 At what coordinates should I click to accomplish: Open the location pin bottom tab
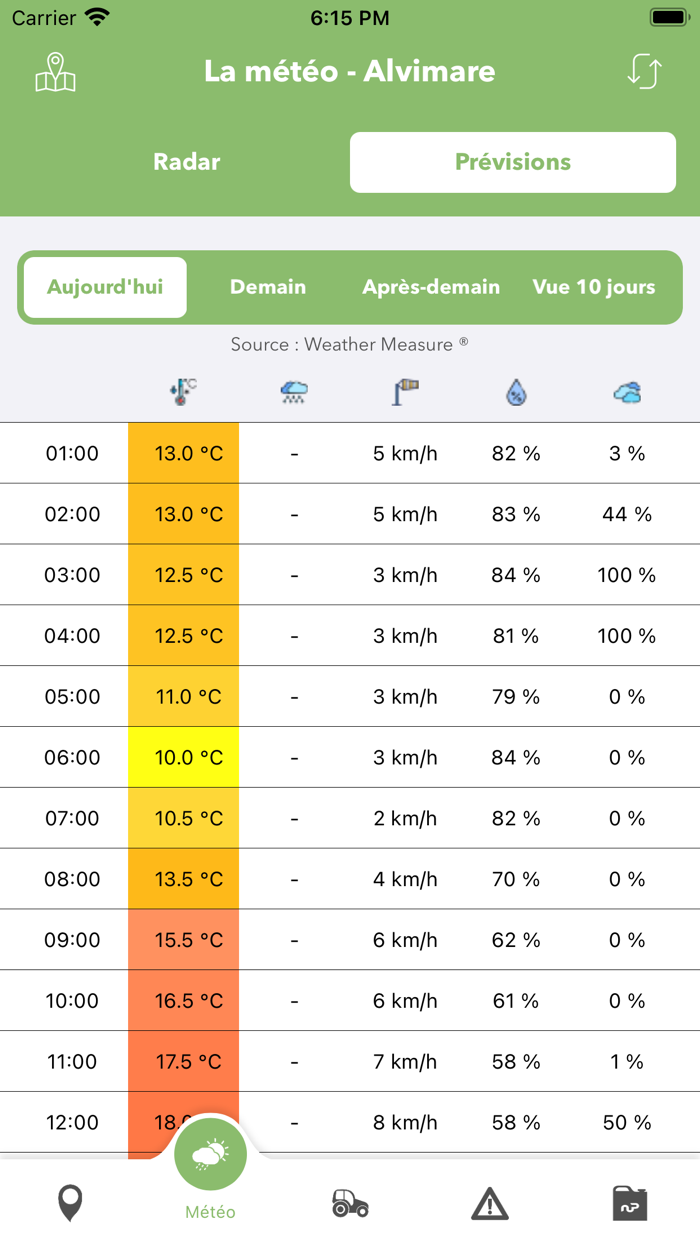coord(70,1203)
